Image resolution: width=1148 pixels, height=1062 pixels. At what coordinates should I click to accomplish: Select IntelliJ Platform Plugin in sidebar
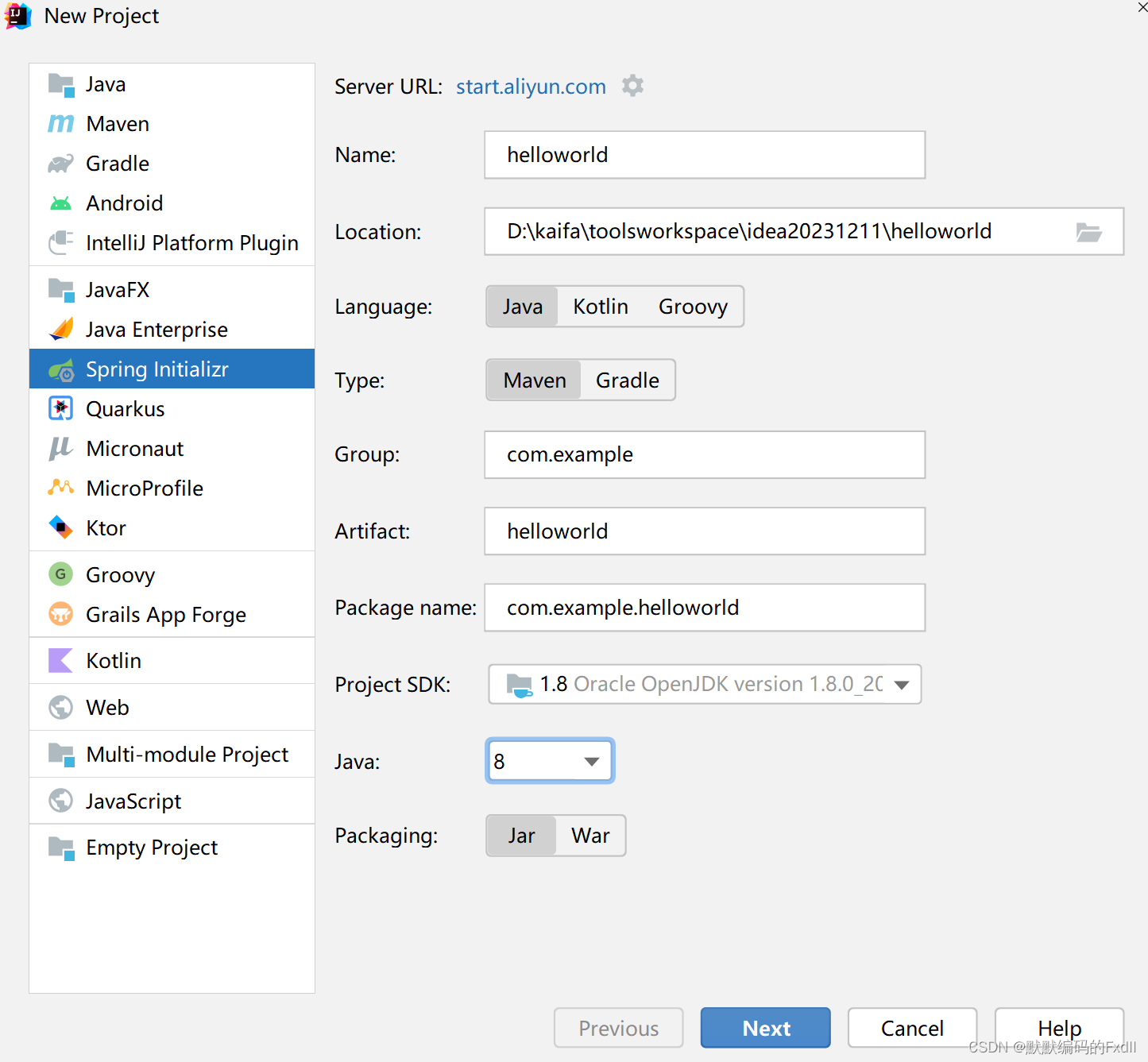click(x=172, y=243)
